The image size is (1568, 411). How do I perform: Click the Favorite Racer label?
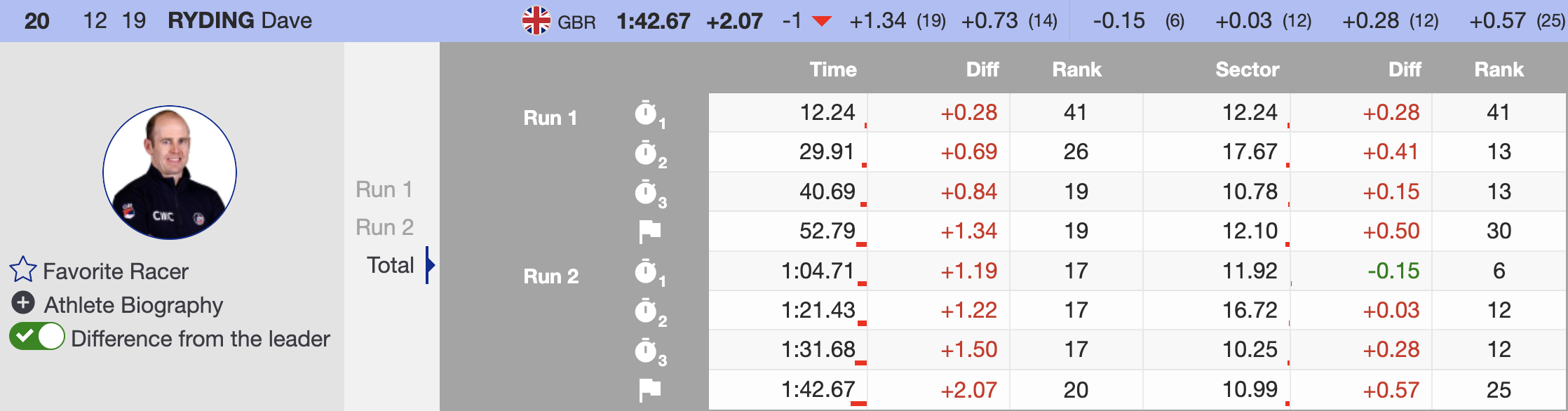116,271
